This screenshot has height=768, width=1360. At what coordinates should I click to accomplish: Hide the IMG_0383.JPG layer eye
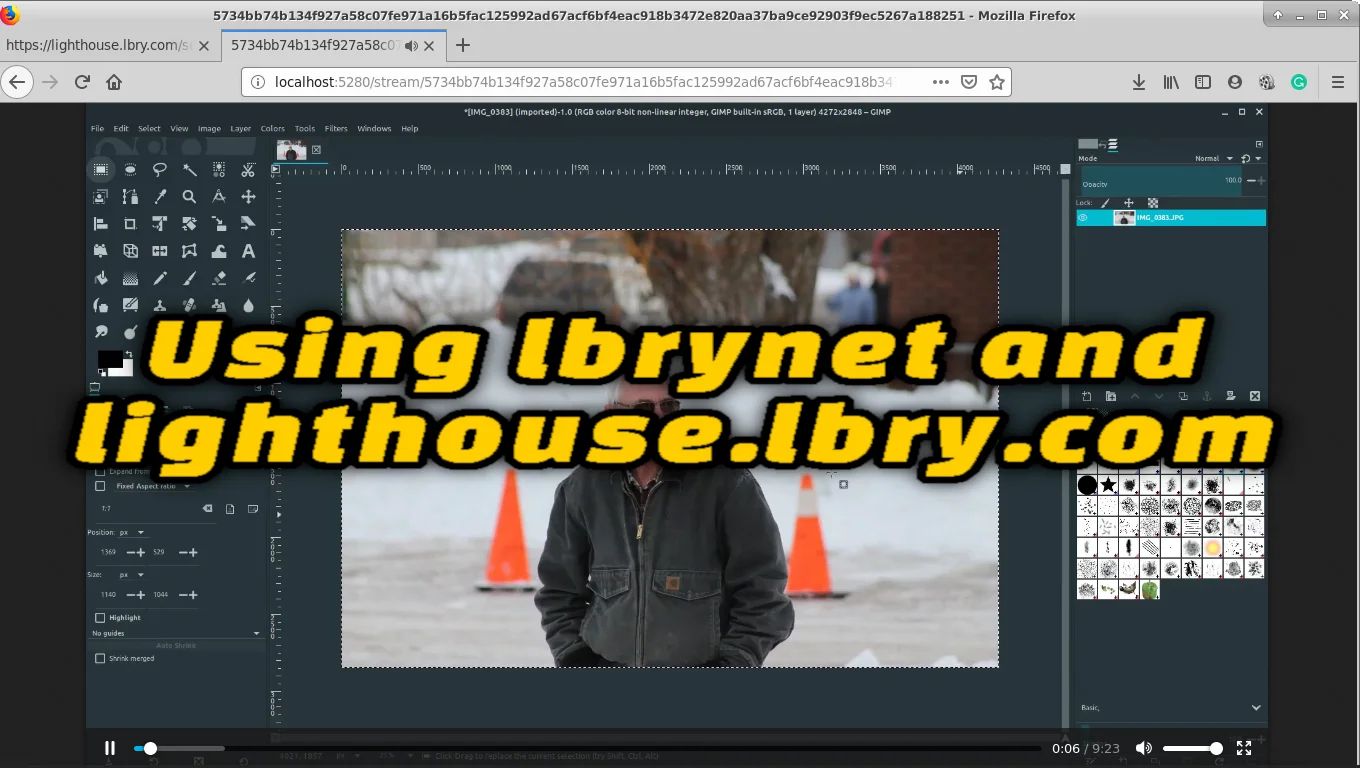click(1083, 217)
